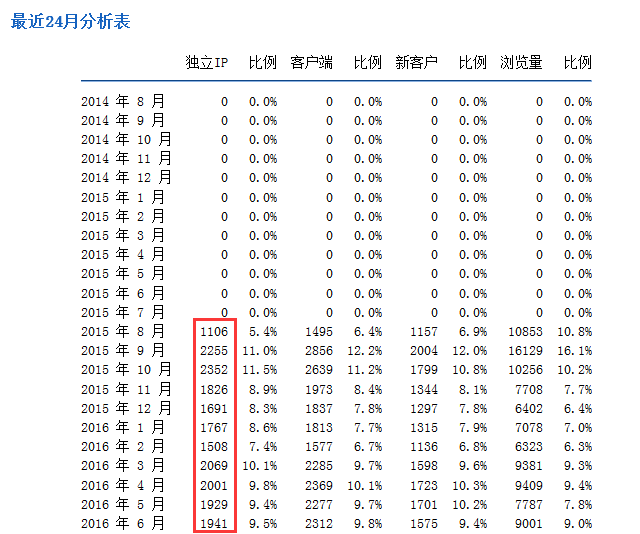Select the client count value 2856
640x534 pixels.
click(318, 351)
